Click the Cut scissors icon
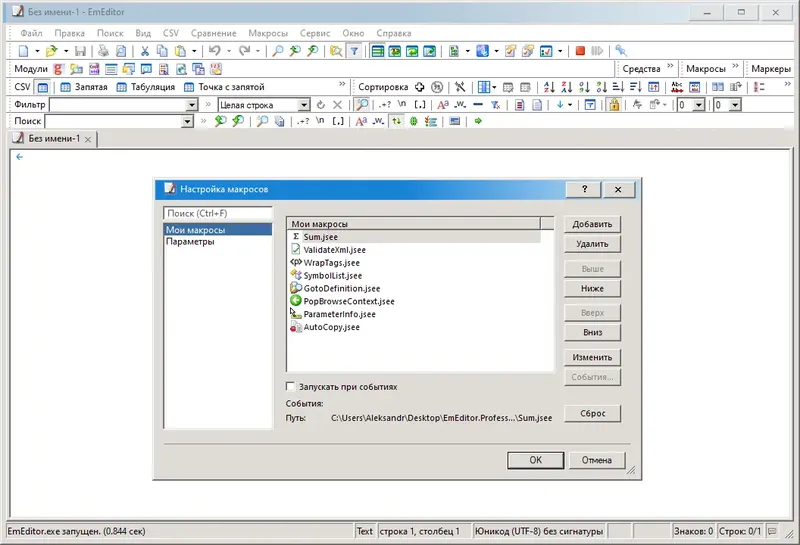Screen dimensions: 800x545 [145, 51]
